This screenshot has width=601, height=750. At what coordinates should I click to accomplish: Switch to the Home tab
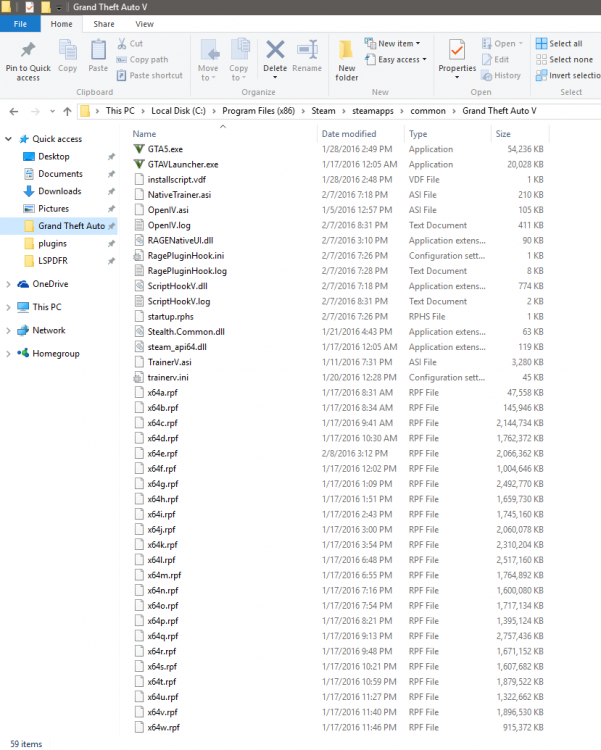tap(61, 24)
